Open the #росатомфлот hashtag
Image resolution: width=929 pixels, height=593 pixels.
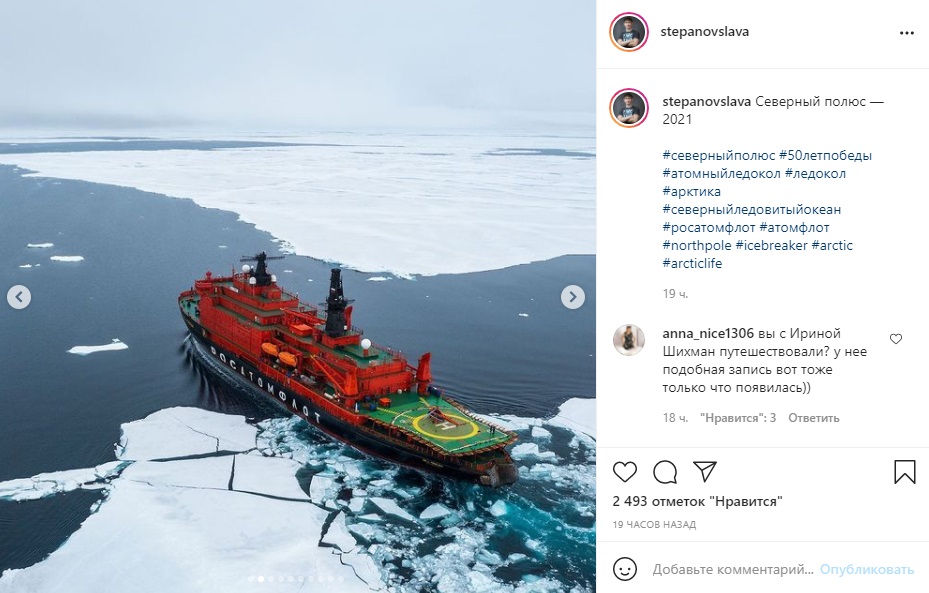(709, 227)
